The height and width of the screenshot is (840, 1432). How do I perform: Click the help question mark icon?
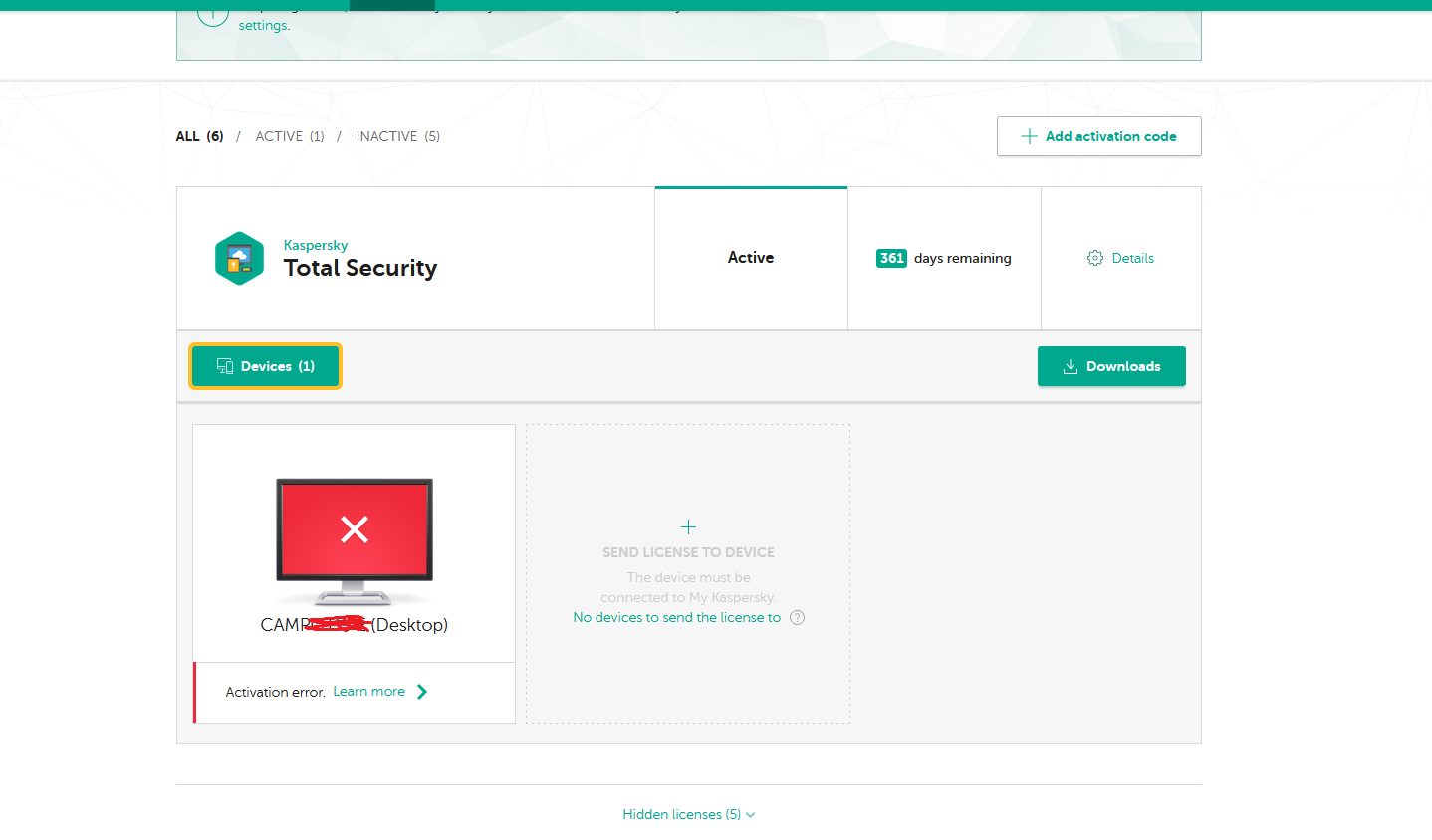(x=797, y=618)
